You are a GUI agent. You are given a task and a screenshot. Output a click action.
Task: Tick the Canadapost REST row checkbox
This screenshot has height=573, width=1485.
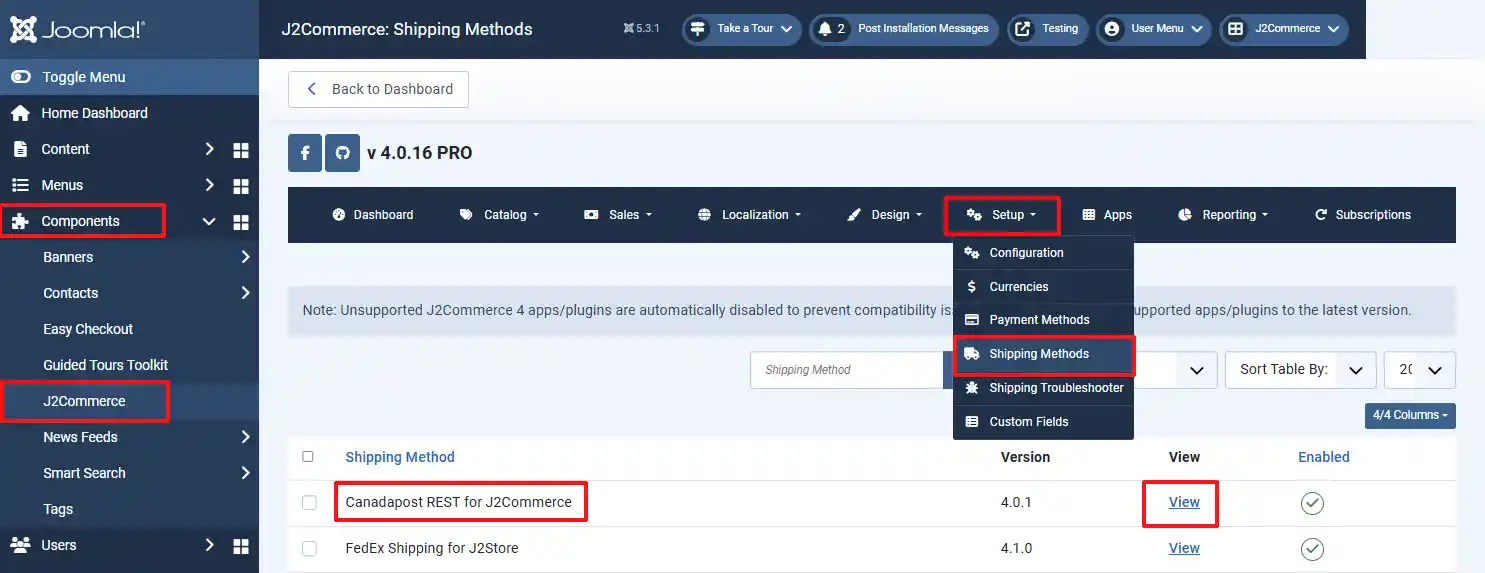309,502
